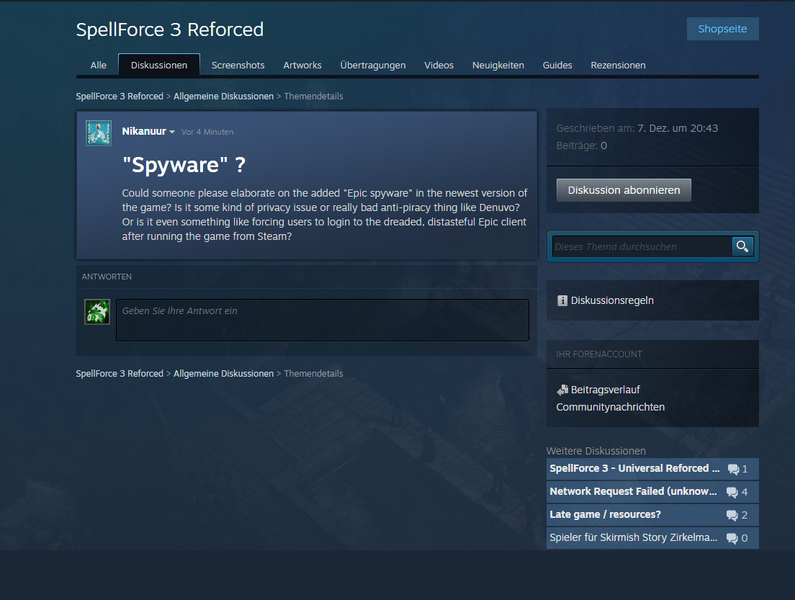Click the Dieses Thema durchsuchen search field

pyautogui.click(x=640, y=246)
